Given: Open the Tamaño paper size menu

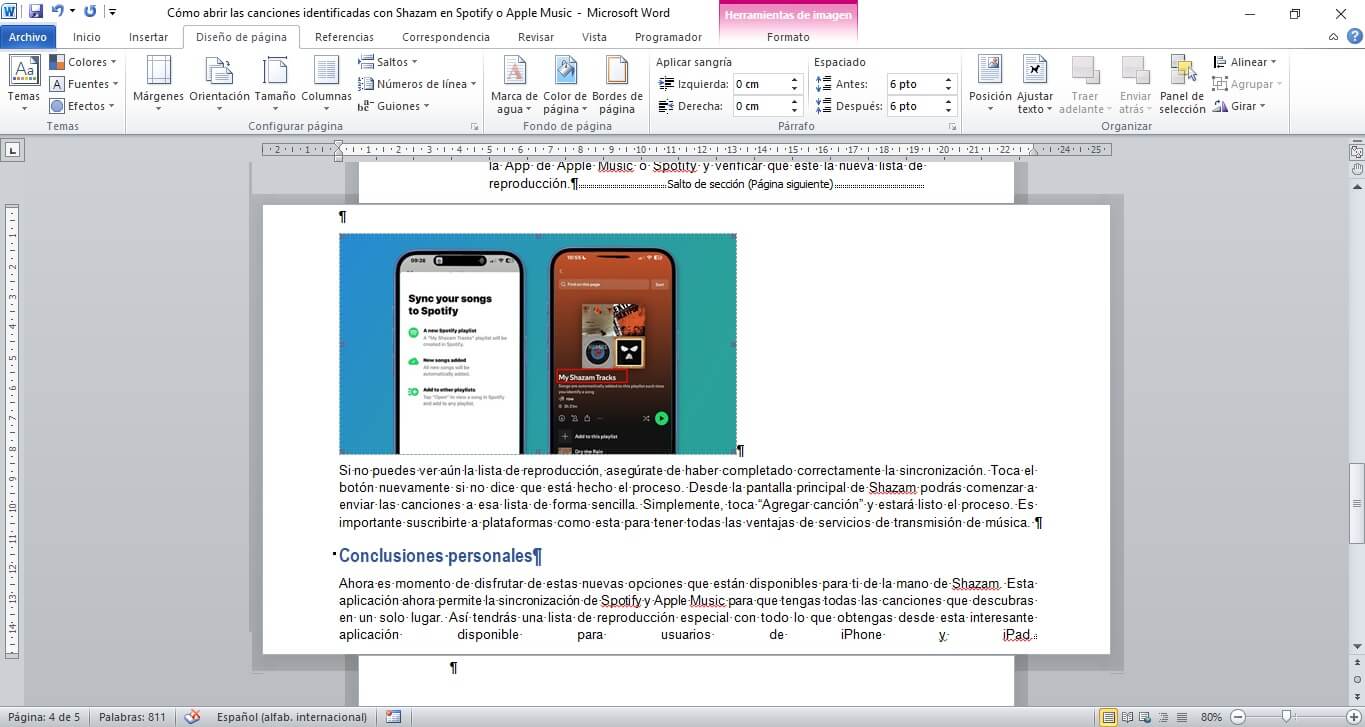Looking at the screenshot, I should (275, 84).
